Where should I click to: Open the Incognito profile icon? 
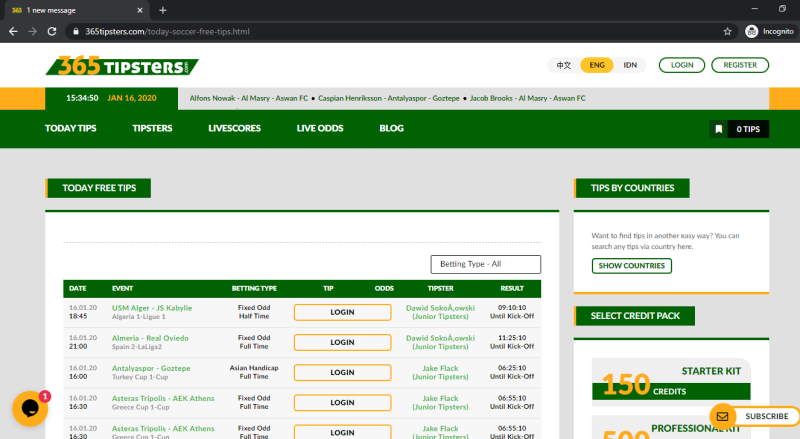point(752,32)
